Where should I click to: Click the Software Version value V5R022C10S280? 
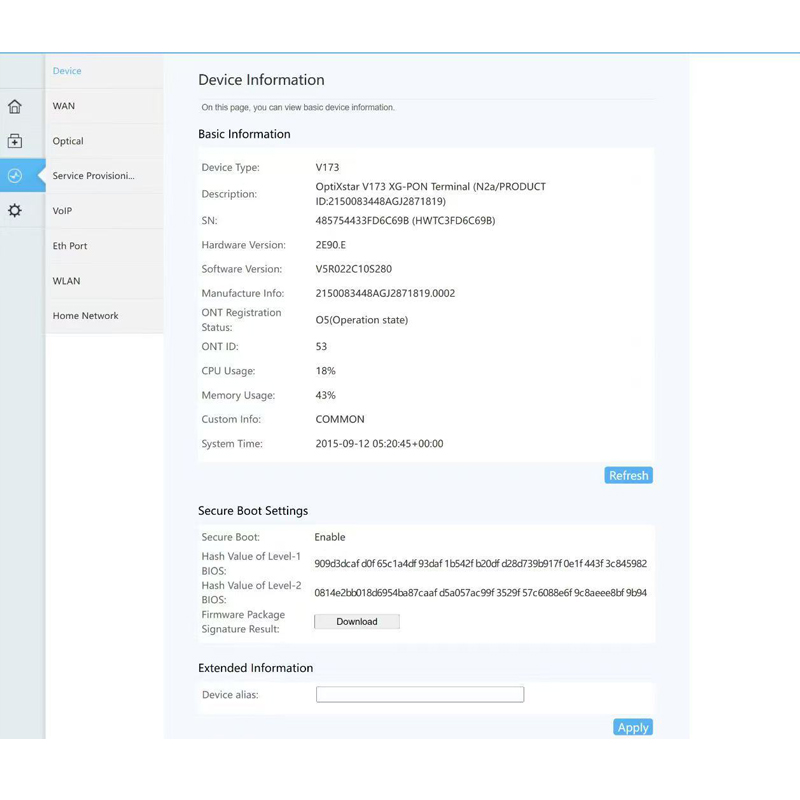[354, 269]
